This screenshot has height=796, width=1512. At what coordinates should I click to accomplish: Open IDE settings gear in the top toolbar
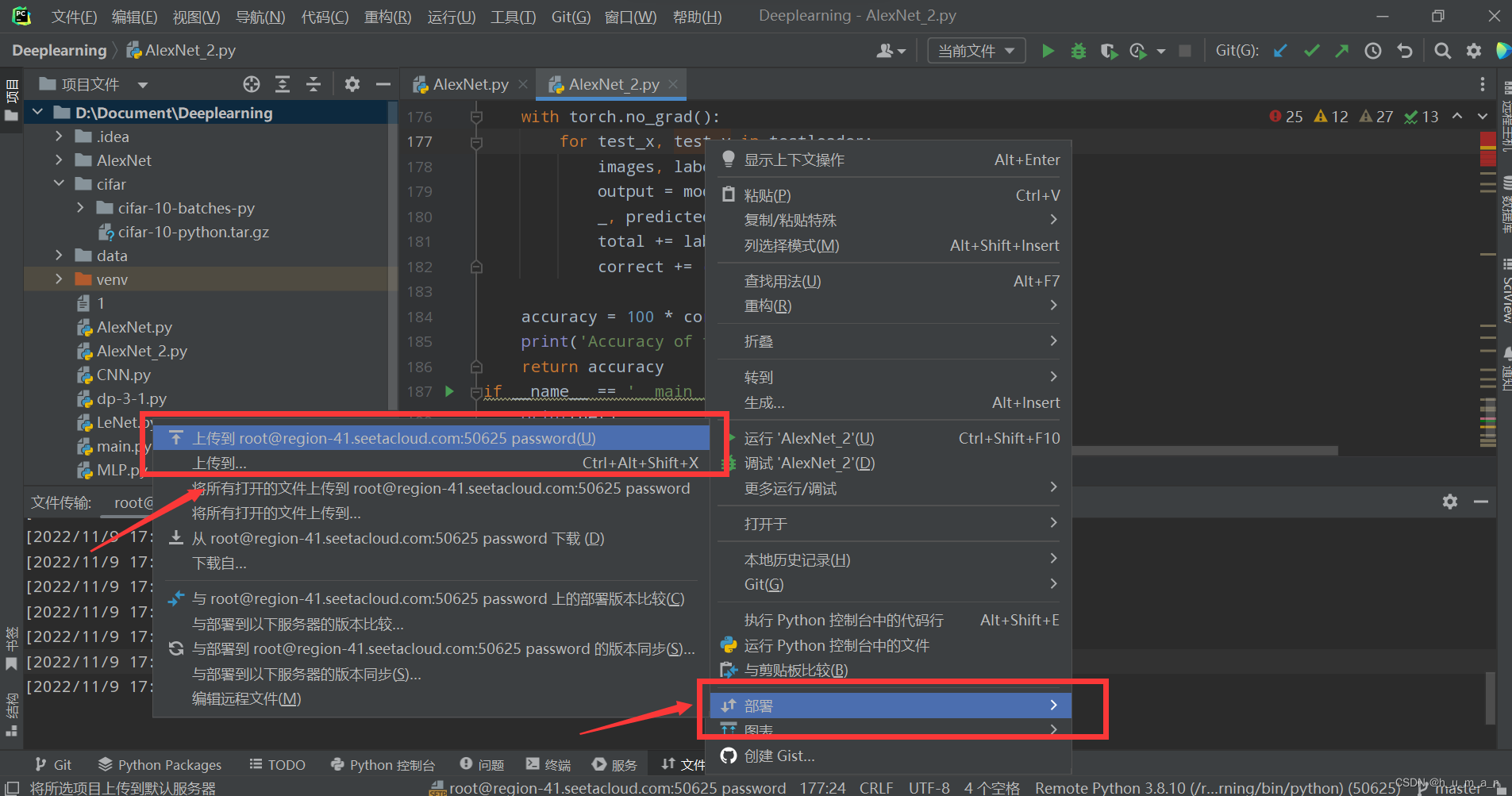point(1474,51)
